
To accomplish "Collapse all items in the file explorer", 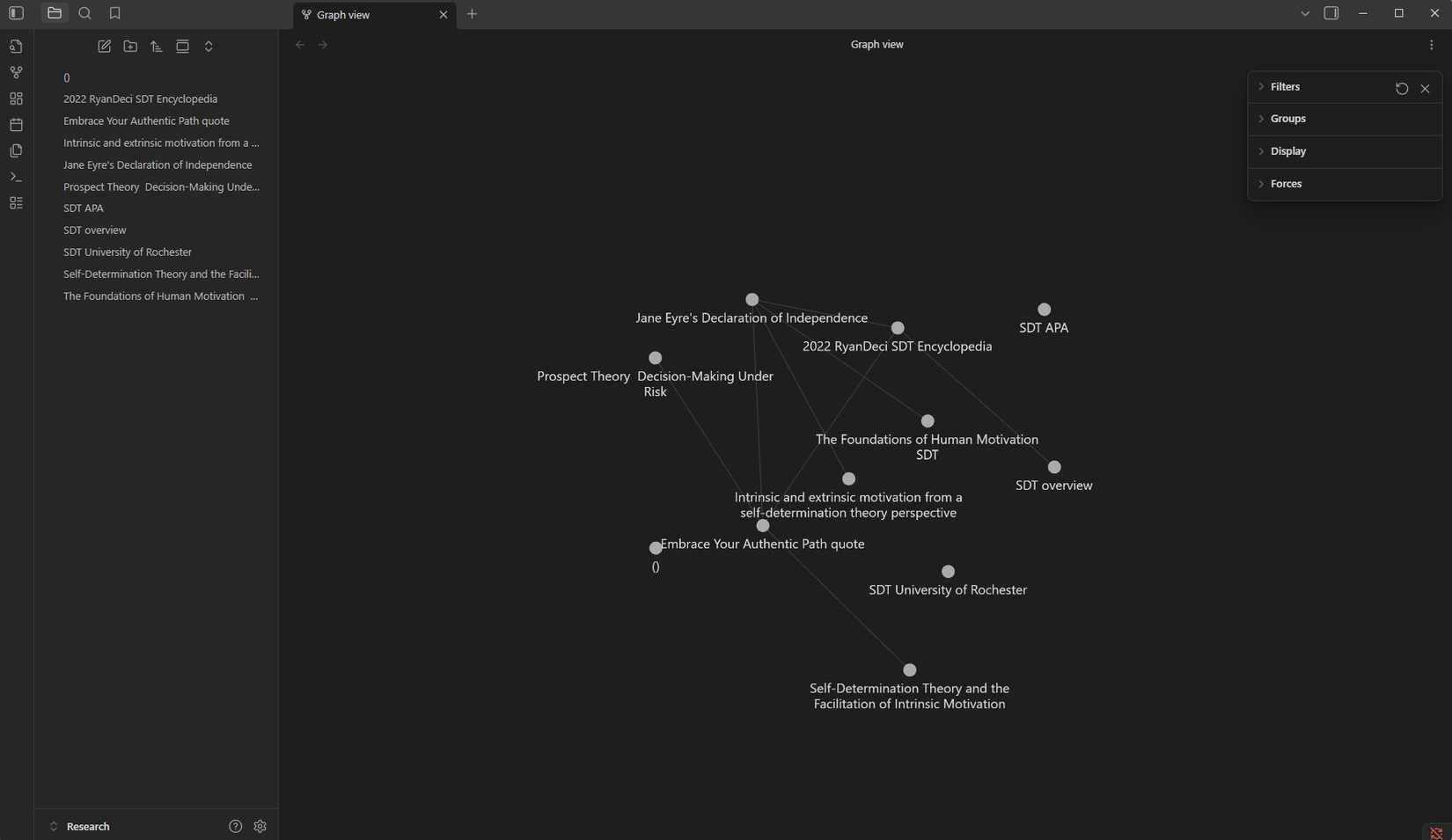I will point(182,46).
